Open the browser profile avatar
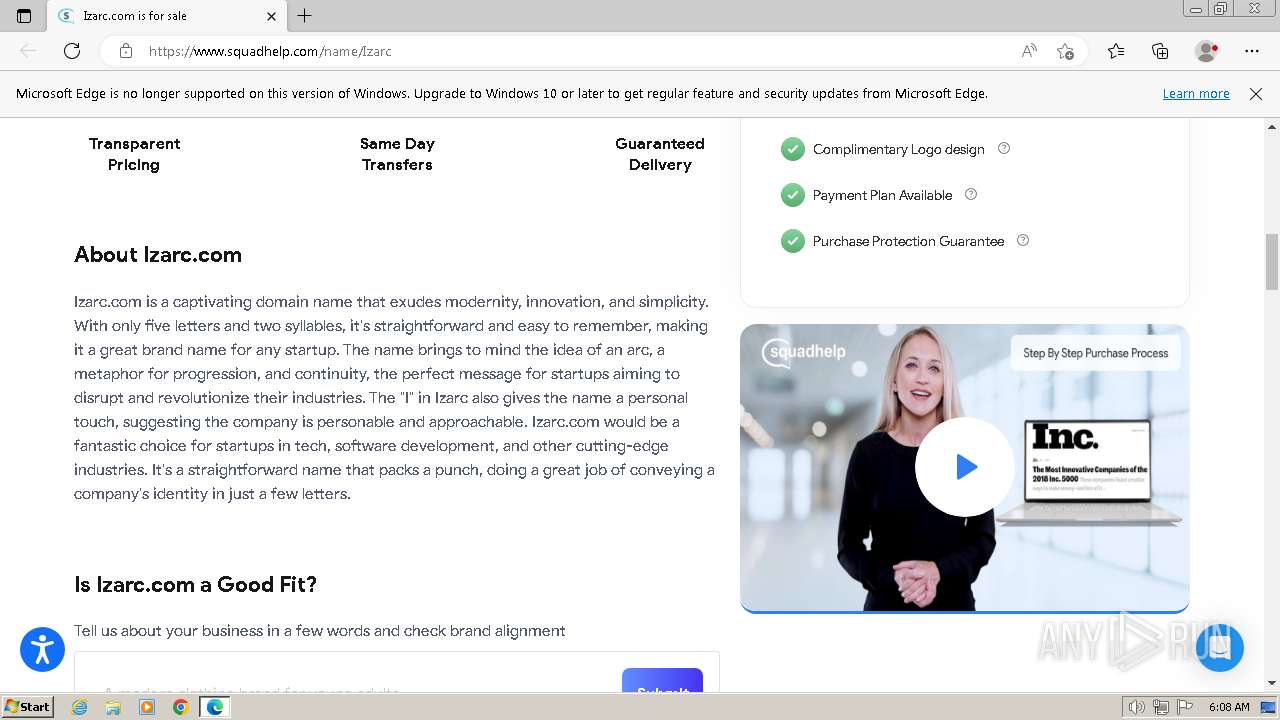The height and width of the screenshot is (720, 1280). pos(1206,51)
